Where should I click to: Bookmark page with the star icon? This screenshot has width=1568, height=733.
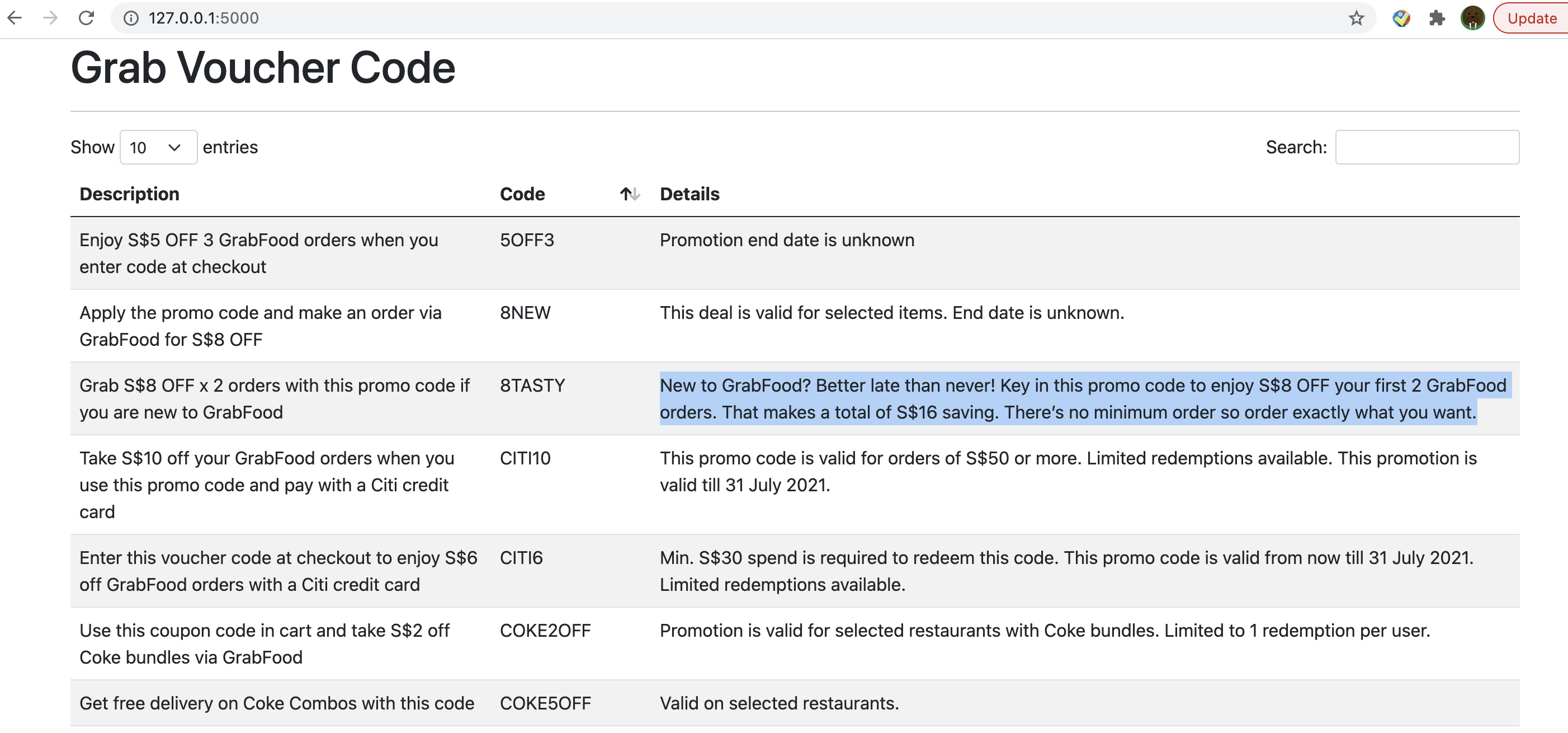pyautogui.click(x=1356, y=18)
